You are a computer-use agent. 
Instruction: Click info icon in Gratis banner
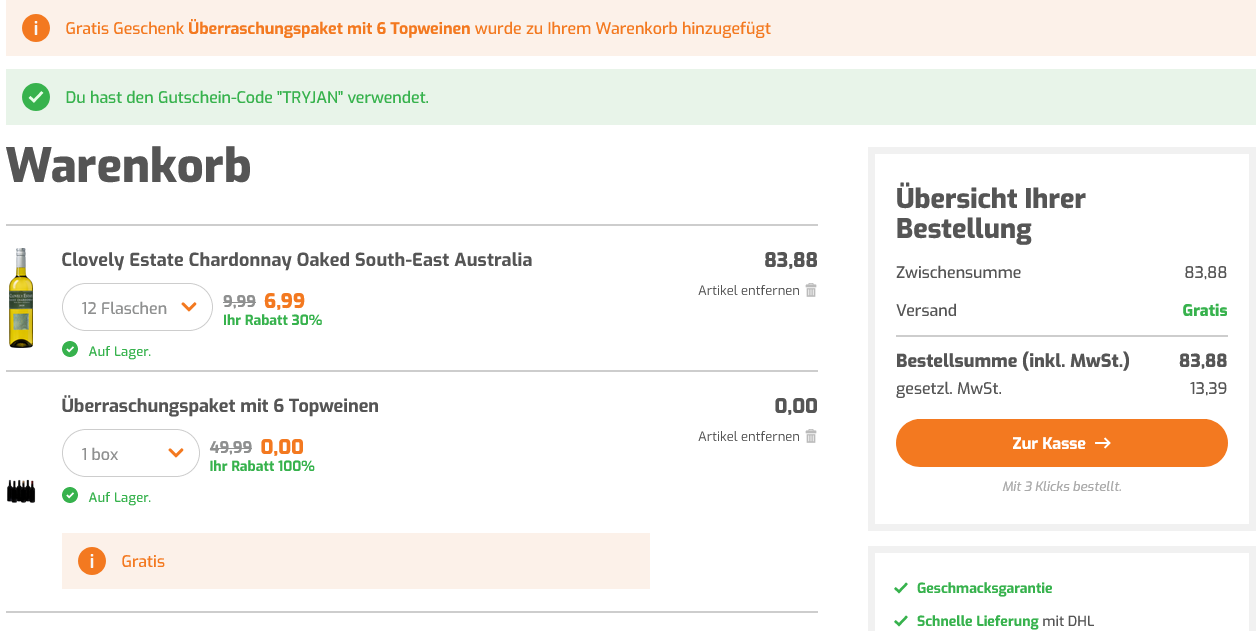click(x=91, y=561)
